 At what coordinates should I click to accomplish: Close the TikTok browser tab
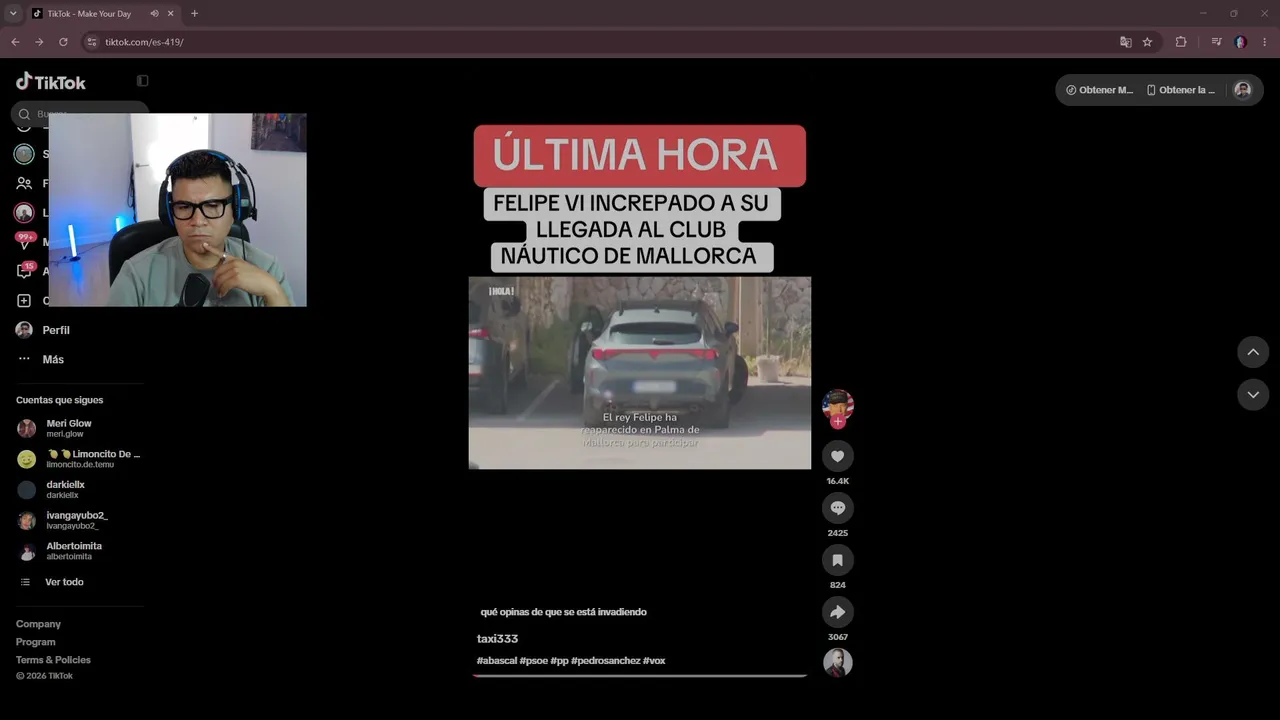[172, 14]
